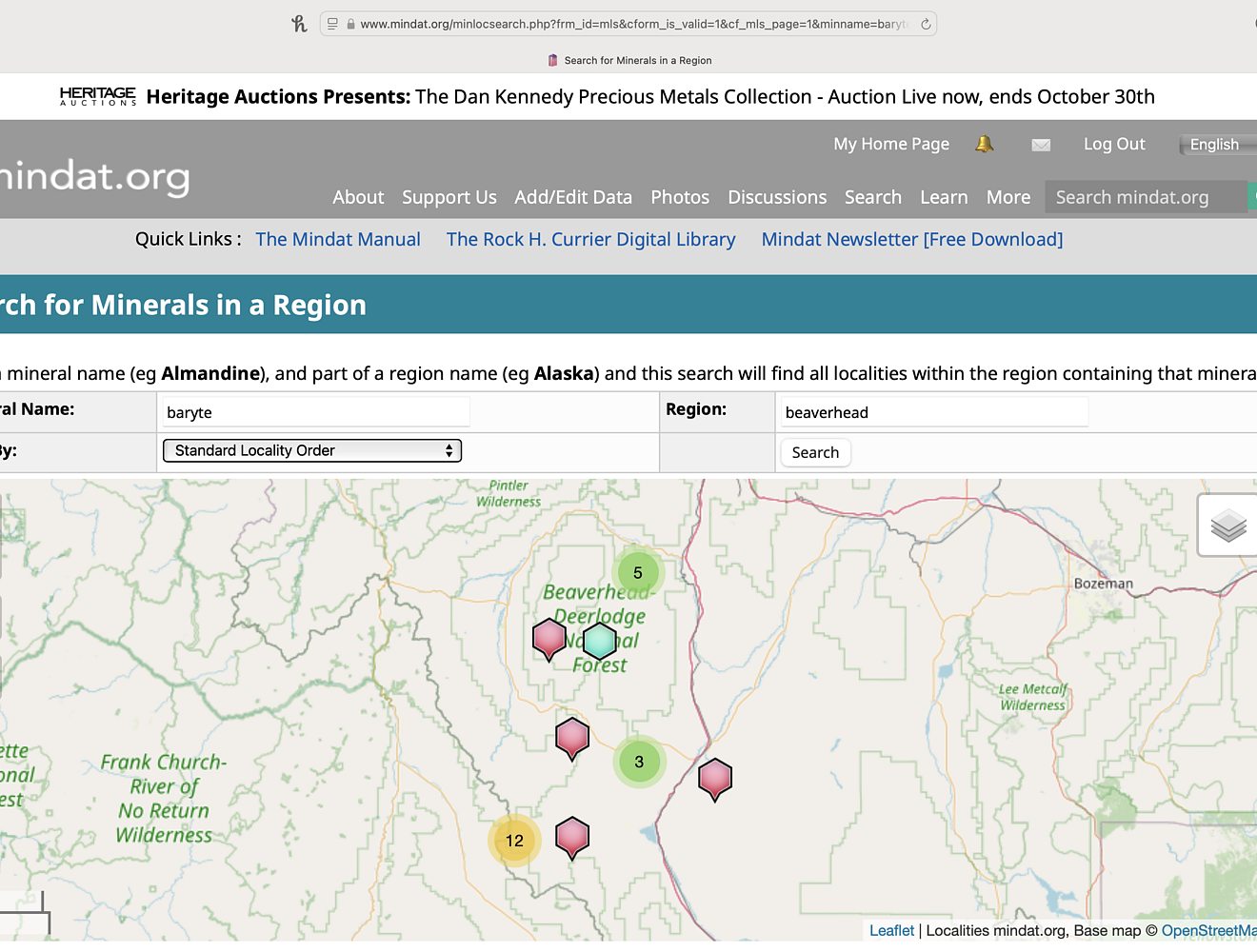Select the mineral name field containing baryte
This screenshot has height=952, width=1257.
[x=314, y=411]
